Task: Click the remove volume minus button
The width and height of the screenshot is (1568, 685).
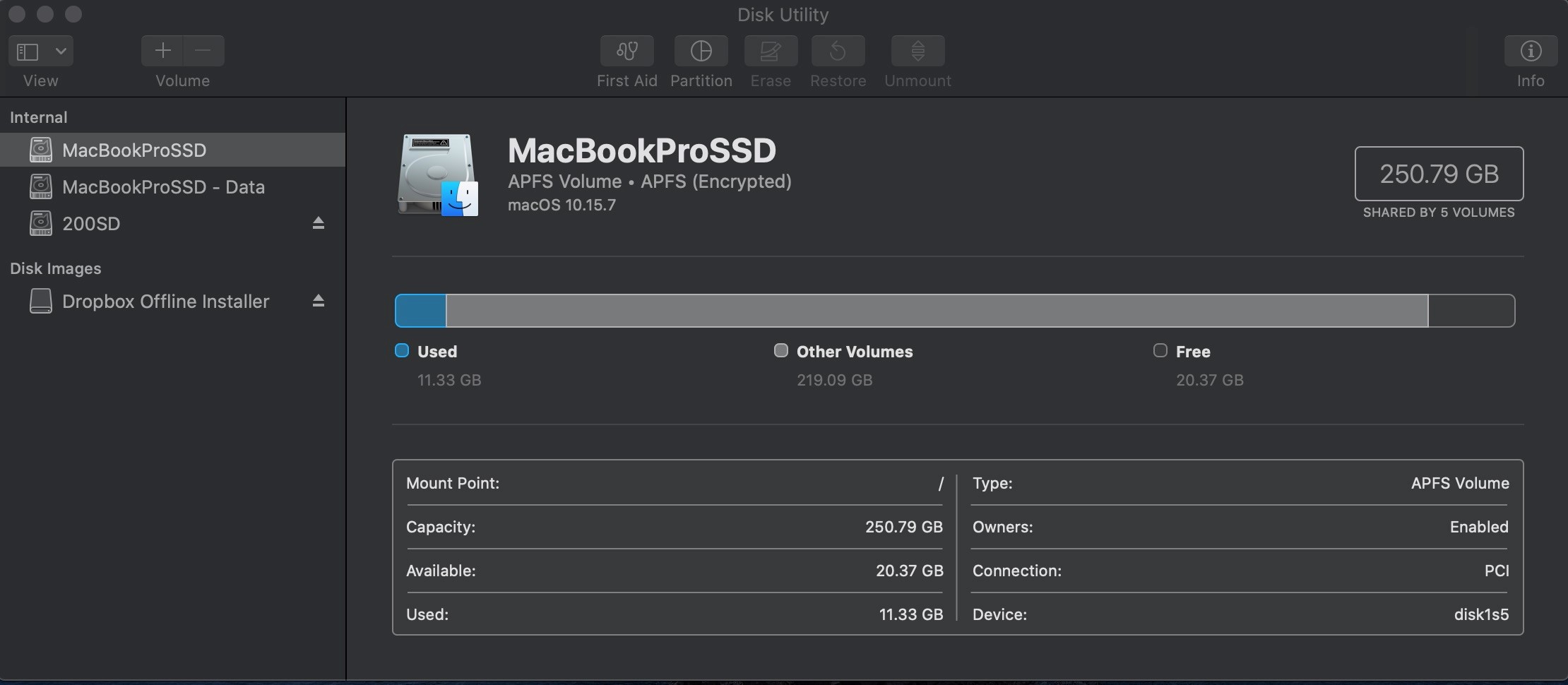Action: click(203, 51)
